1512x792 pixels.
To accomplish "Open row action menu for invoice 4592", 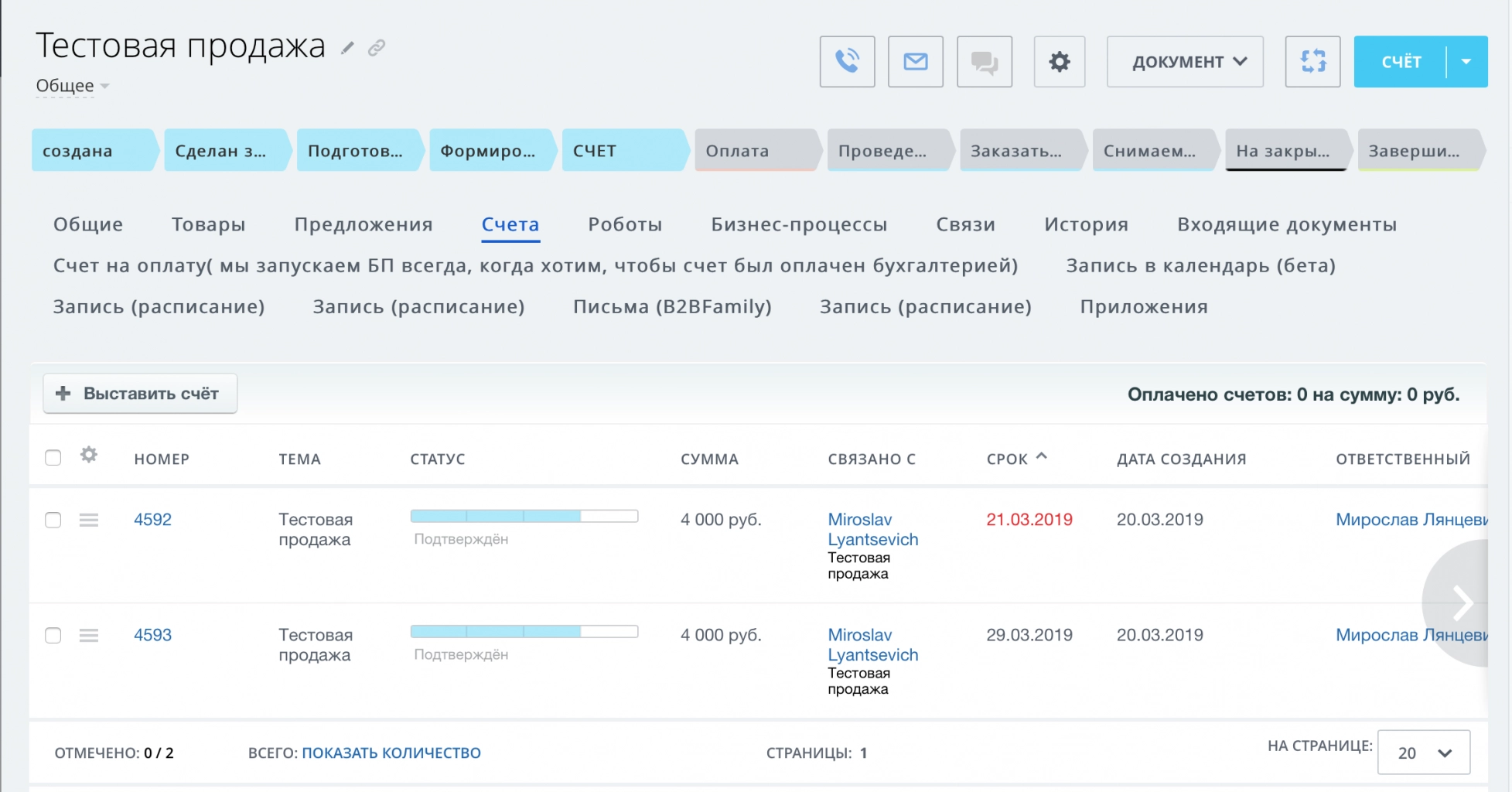I will click(88, 520).
